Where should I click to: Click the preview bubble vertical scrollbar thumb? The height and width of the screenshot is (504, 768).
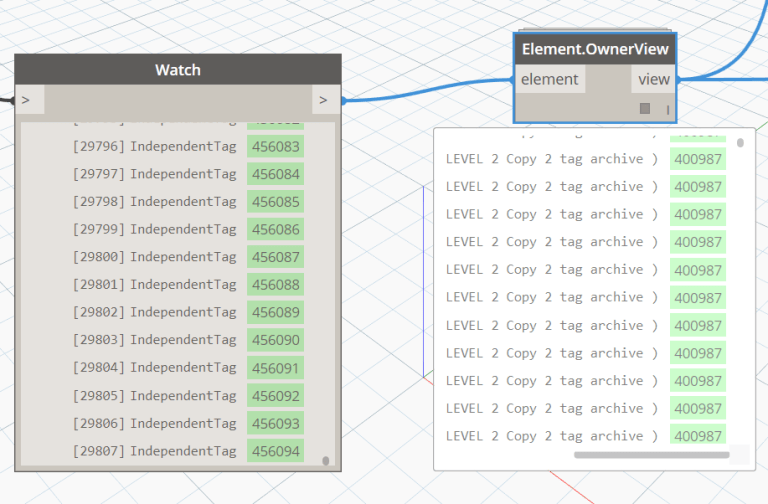[x=740, y=143]
